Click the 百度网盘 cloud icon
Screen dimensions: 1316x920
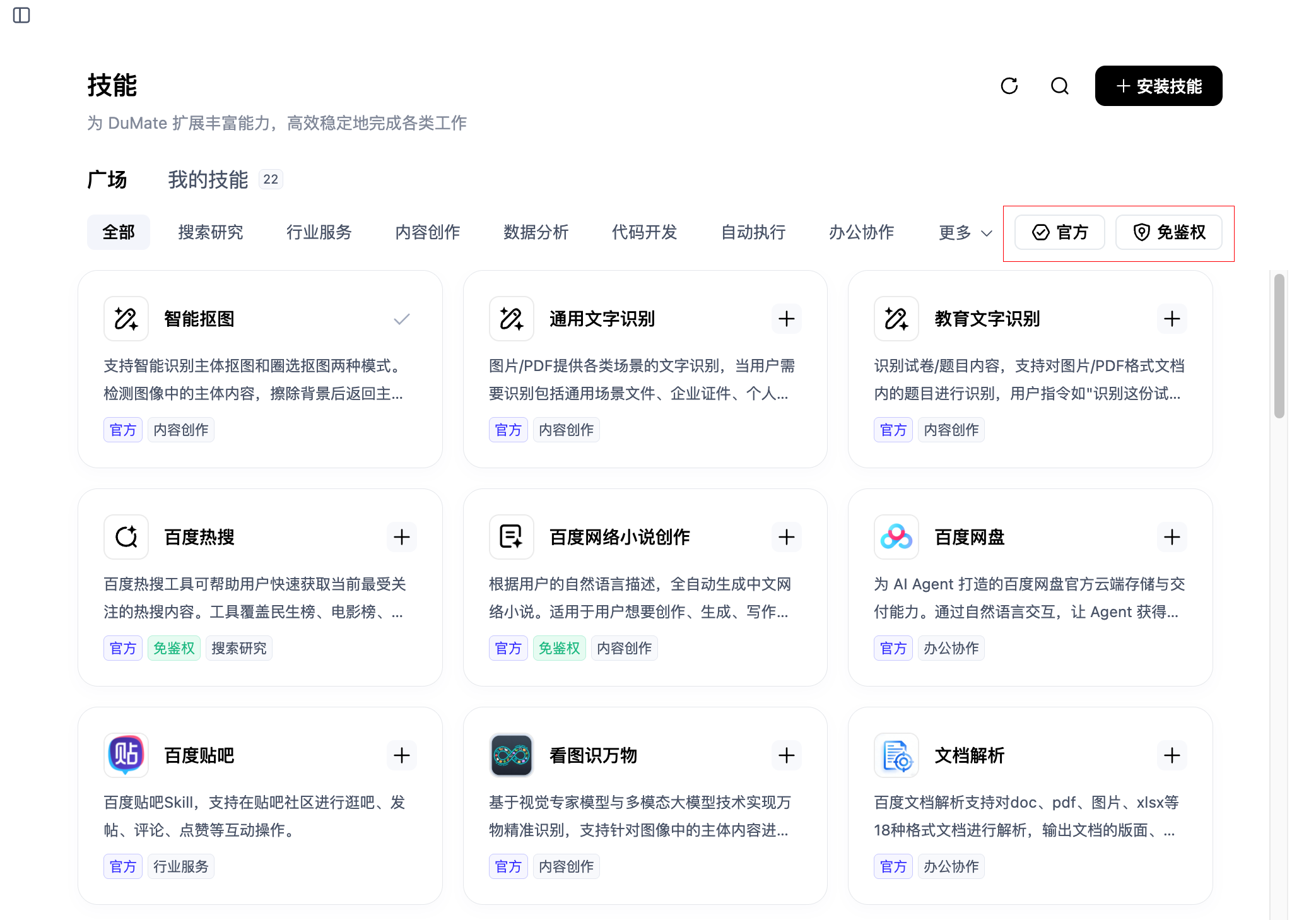896,537
